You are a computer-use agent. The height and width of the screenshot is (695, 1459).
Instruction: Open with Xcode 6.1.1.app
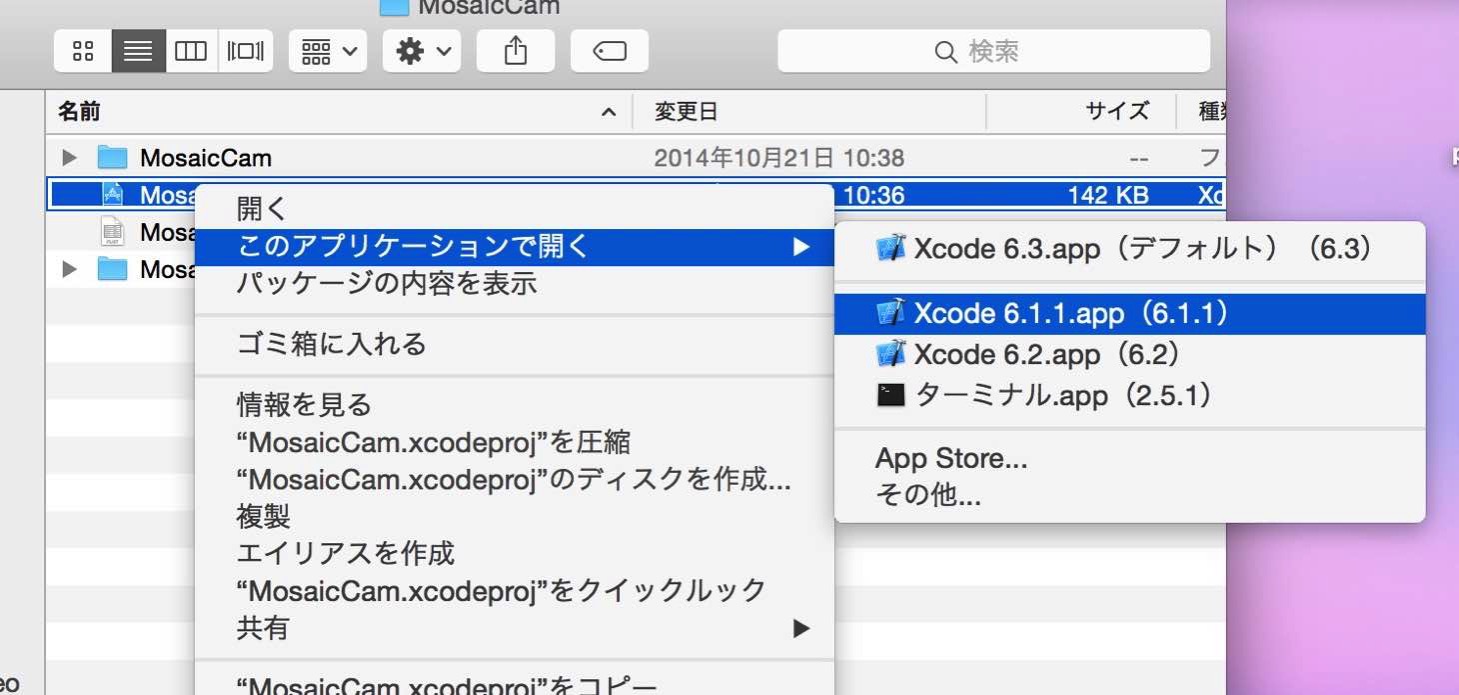tap(1130, 313)
